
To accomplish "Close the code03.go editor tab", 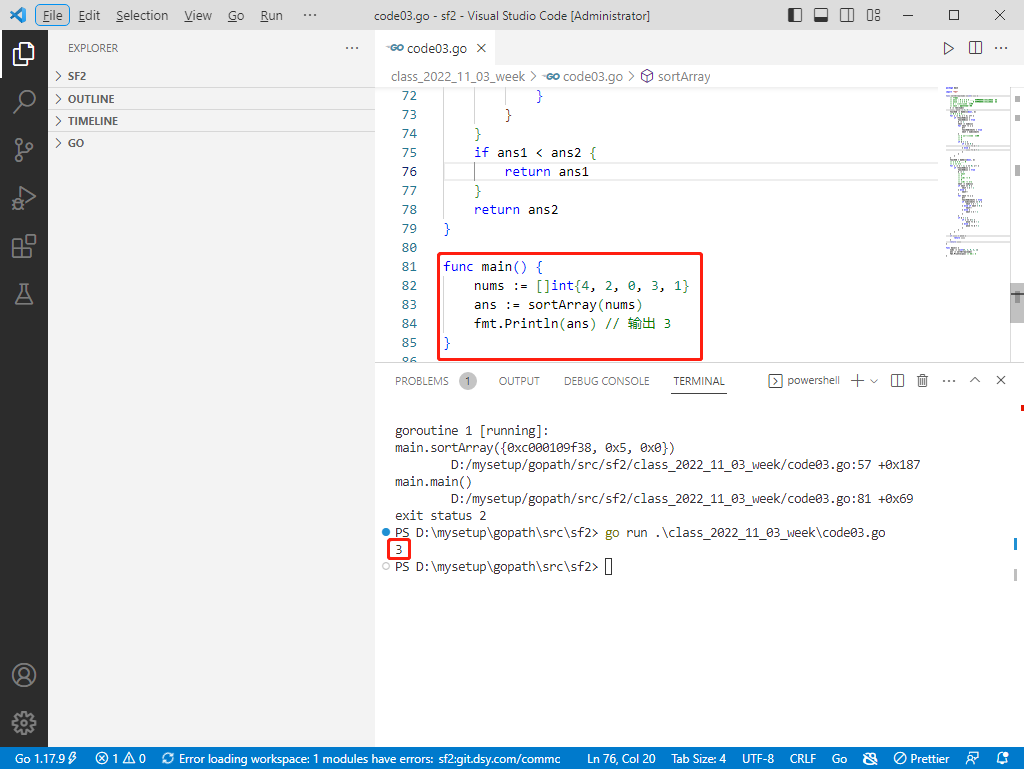I will [481, 48].
